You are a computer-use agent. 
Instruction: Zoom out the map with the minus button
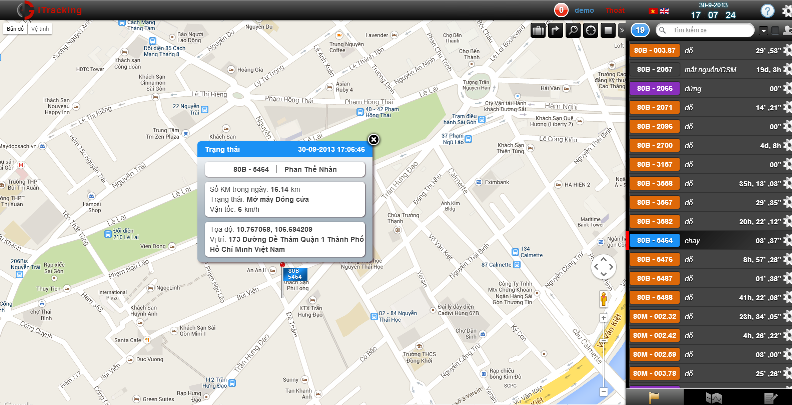click(604, 391)
